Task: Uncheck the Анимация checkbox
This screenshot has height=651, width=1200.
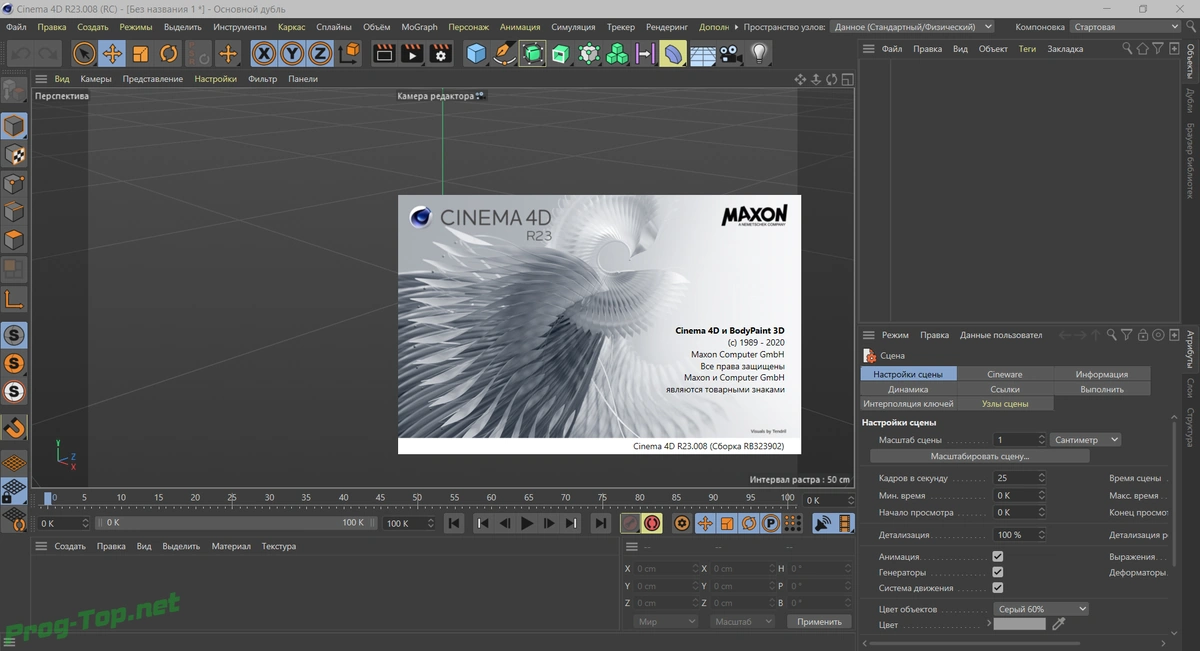Action: pos(997,556)
